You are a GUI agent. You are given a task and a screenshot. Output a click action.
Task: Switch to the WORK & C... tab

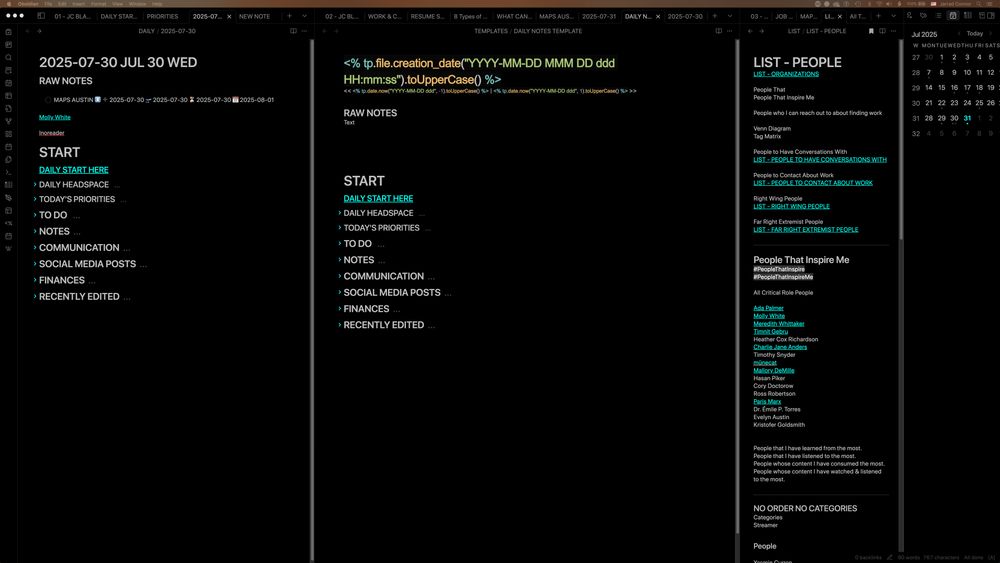384,17
